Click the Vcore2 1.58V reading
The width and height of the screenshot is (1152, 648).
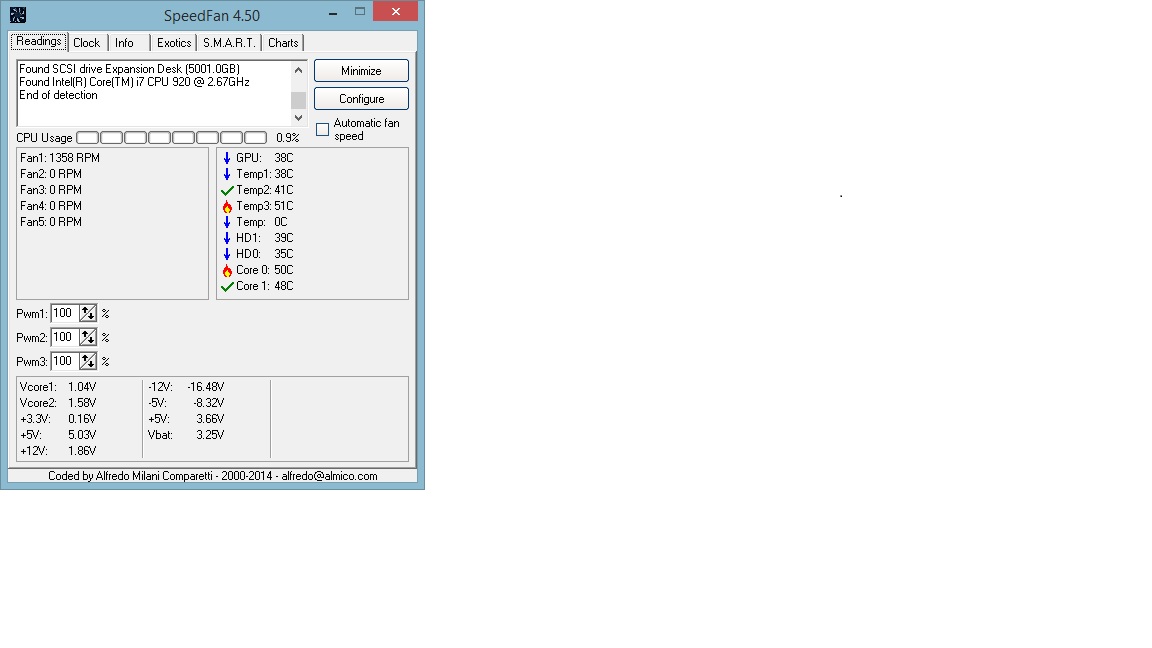58,403
